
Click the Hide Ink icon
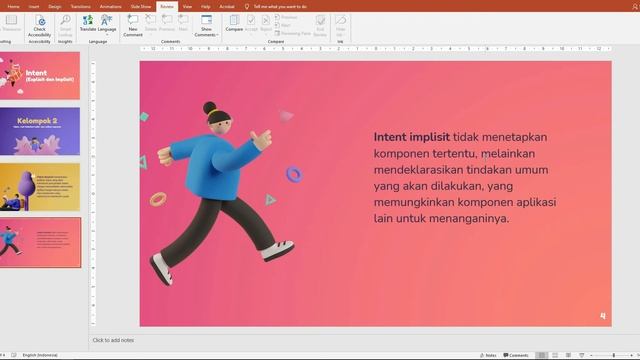coord(340,20)
